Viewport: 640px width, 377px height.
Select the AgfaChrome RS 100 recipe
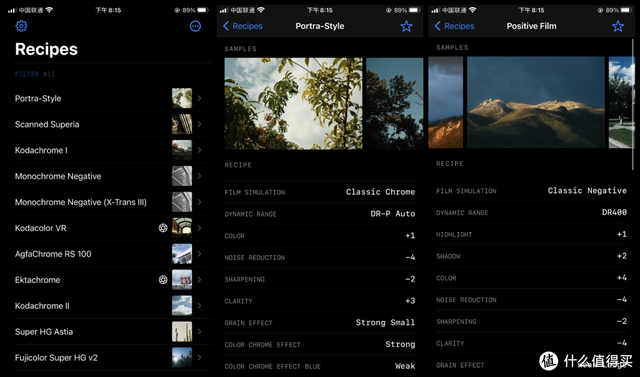tap(112, 254)
